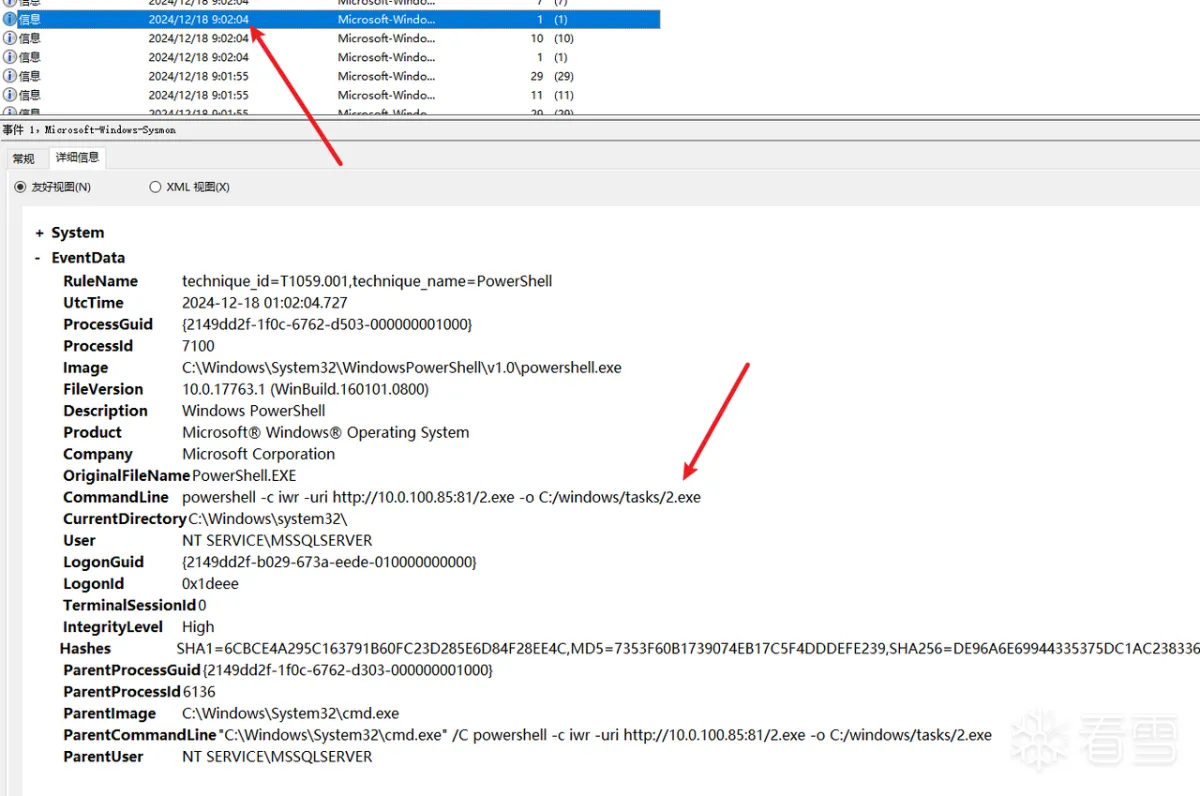Click the CurrentDirectory value C:\Windows\system32\
Screen dimensions: 1200x796
pyautogui.click(x=268, y=519)
